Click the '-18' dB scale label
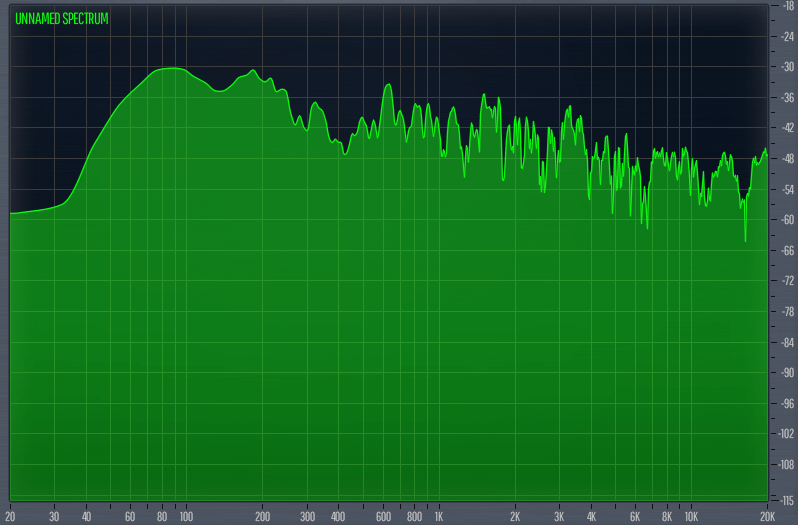Viewport: 798px width, 525px height. [x=787, y=6]
